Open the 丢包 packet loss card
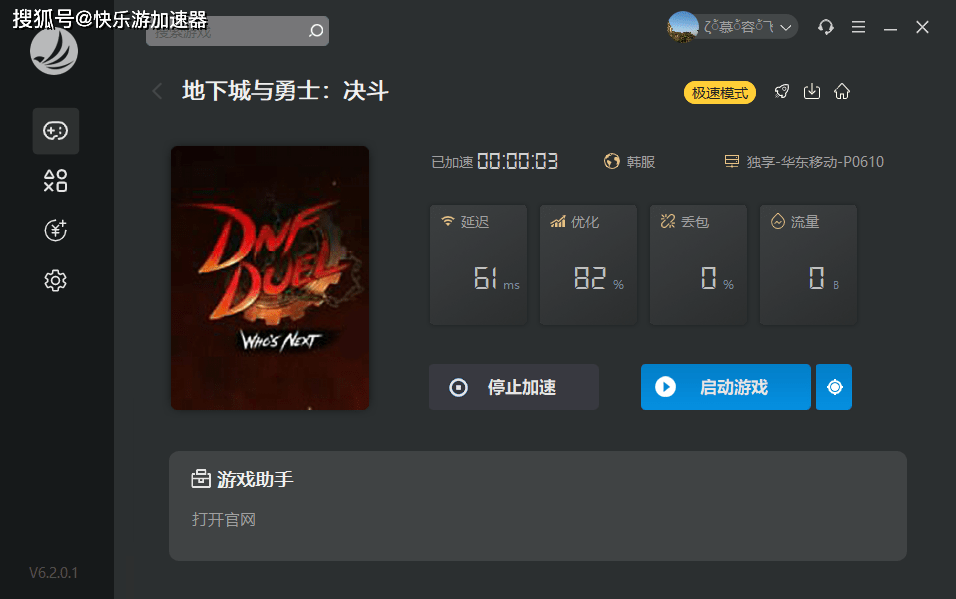956x599 pixels. click(698, 265)
